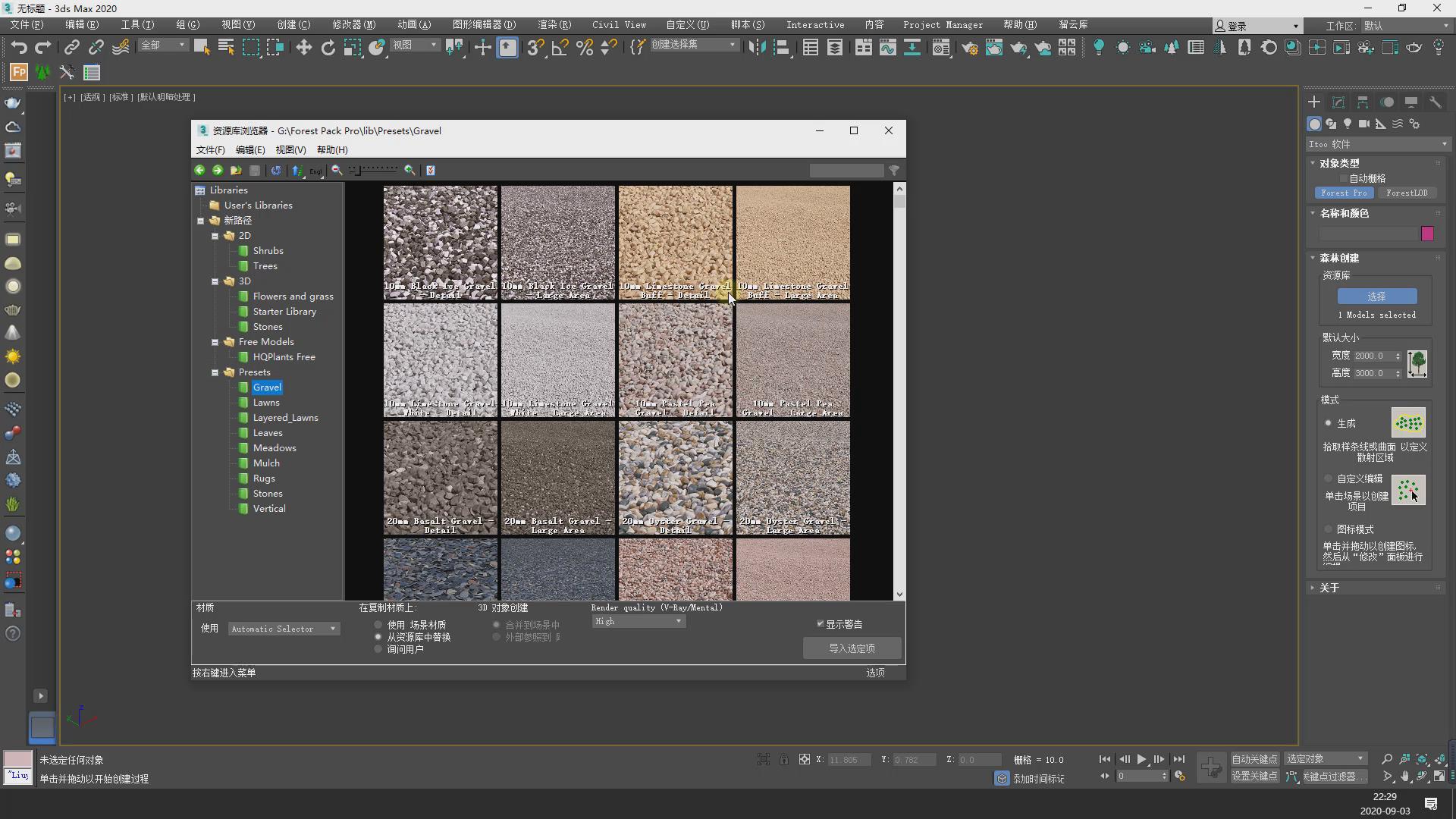Choose the 自定义编辑 mode radio button
Image resolution: width=1456 pixels, height=819 pixels.
pos(1328,479)
